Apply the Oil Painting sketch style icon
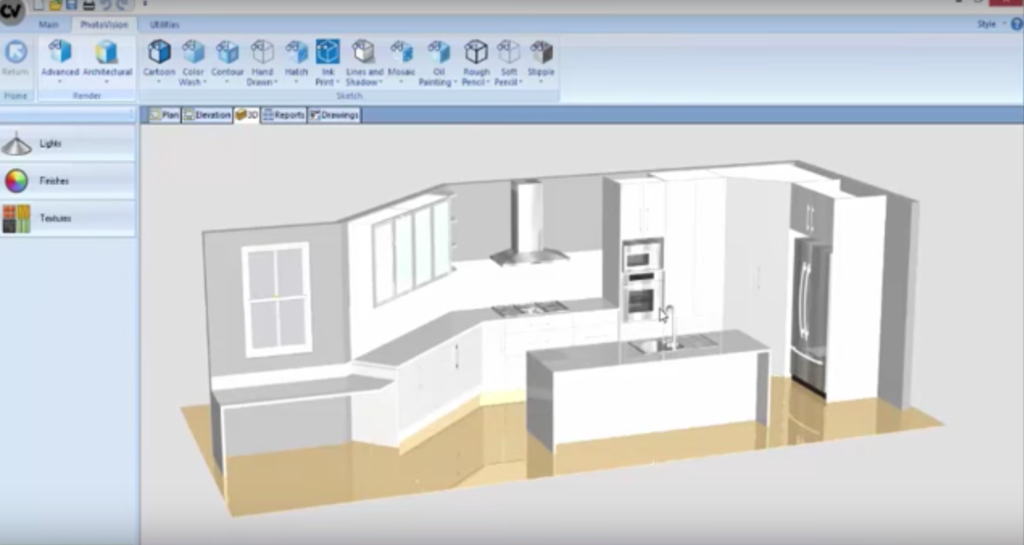 (438, 52)
